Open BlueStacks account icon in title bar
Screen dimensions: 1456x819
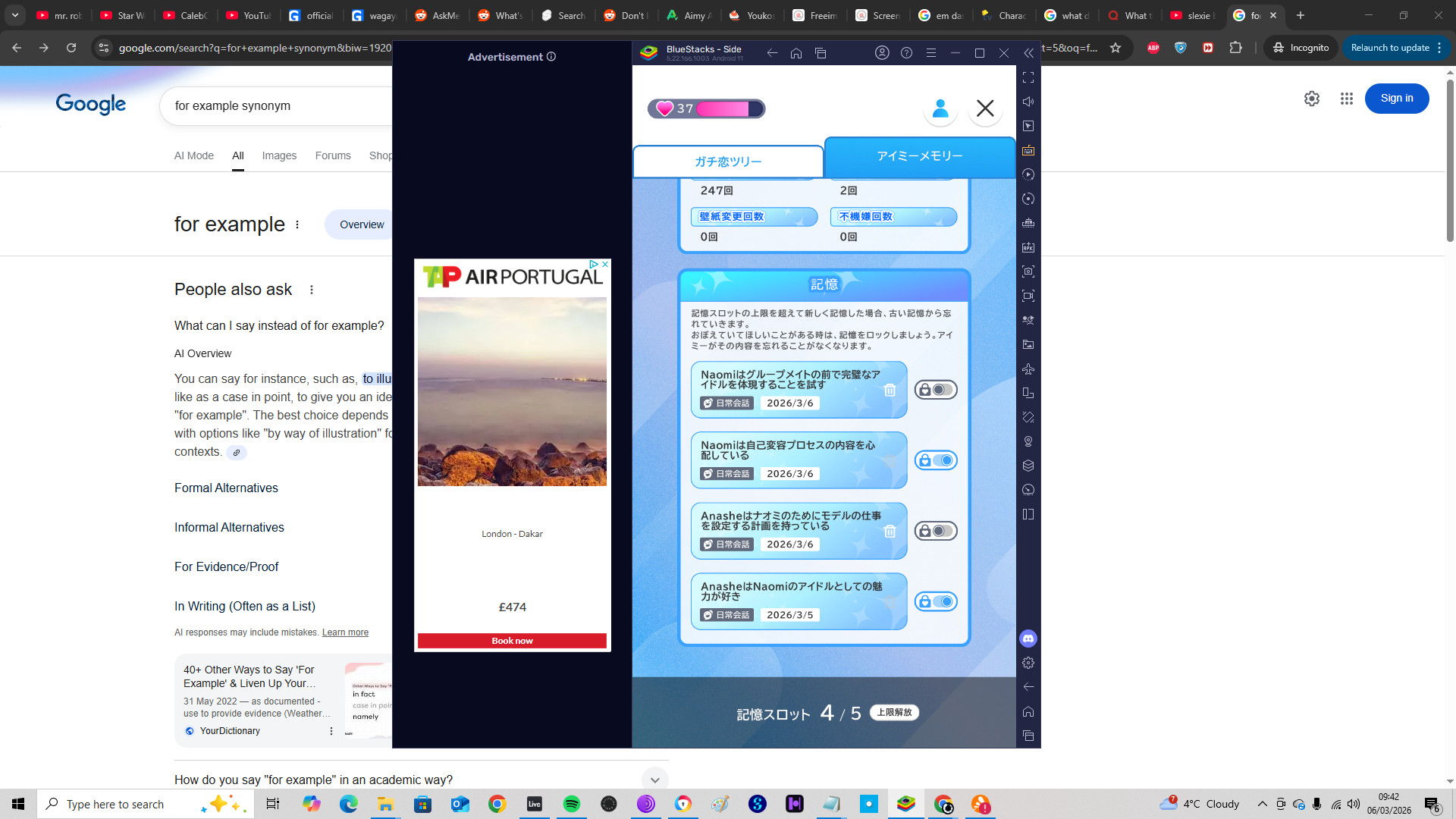pos(882,53)
